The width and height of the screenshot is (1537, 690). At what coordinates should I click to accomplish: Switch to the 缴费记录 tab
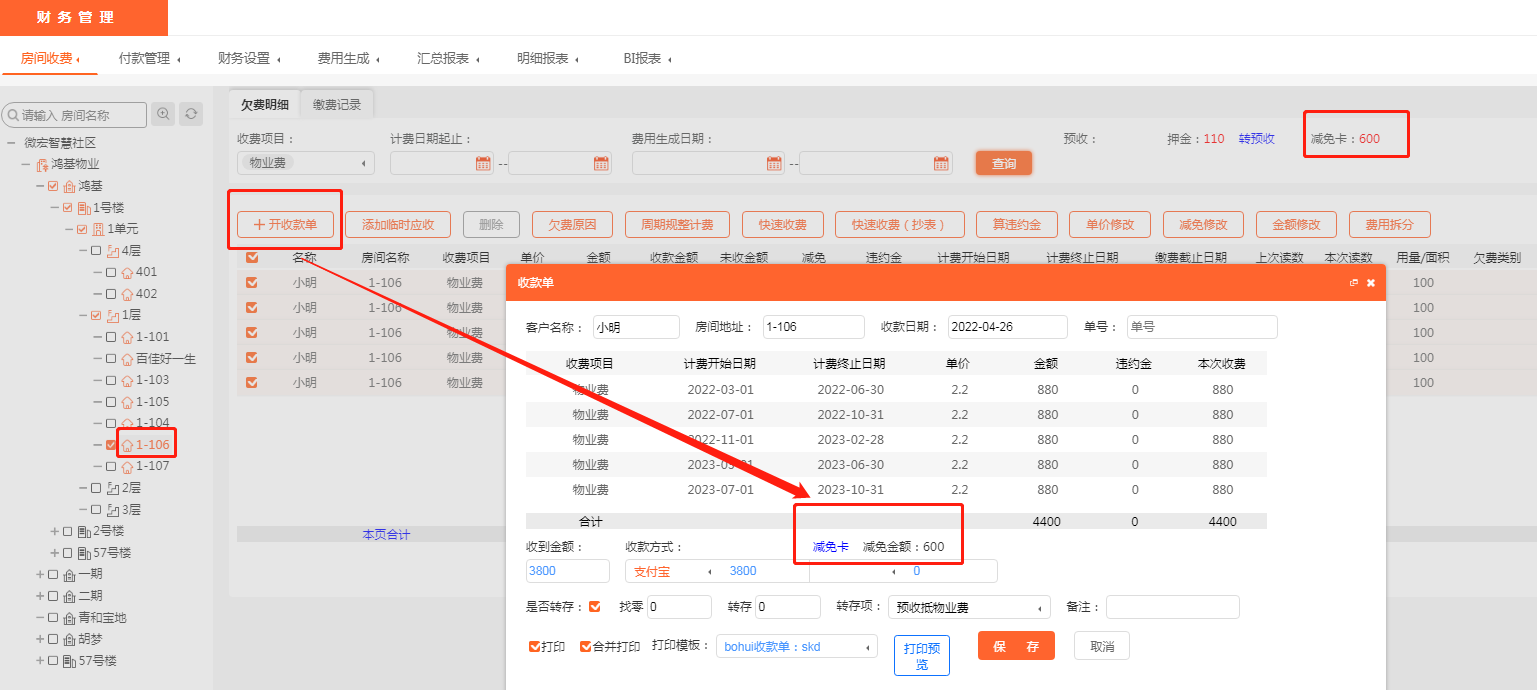[337, 104]
